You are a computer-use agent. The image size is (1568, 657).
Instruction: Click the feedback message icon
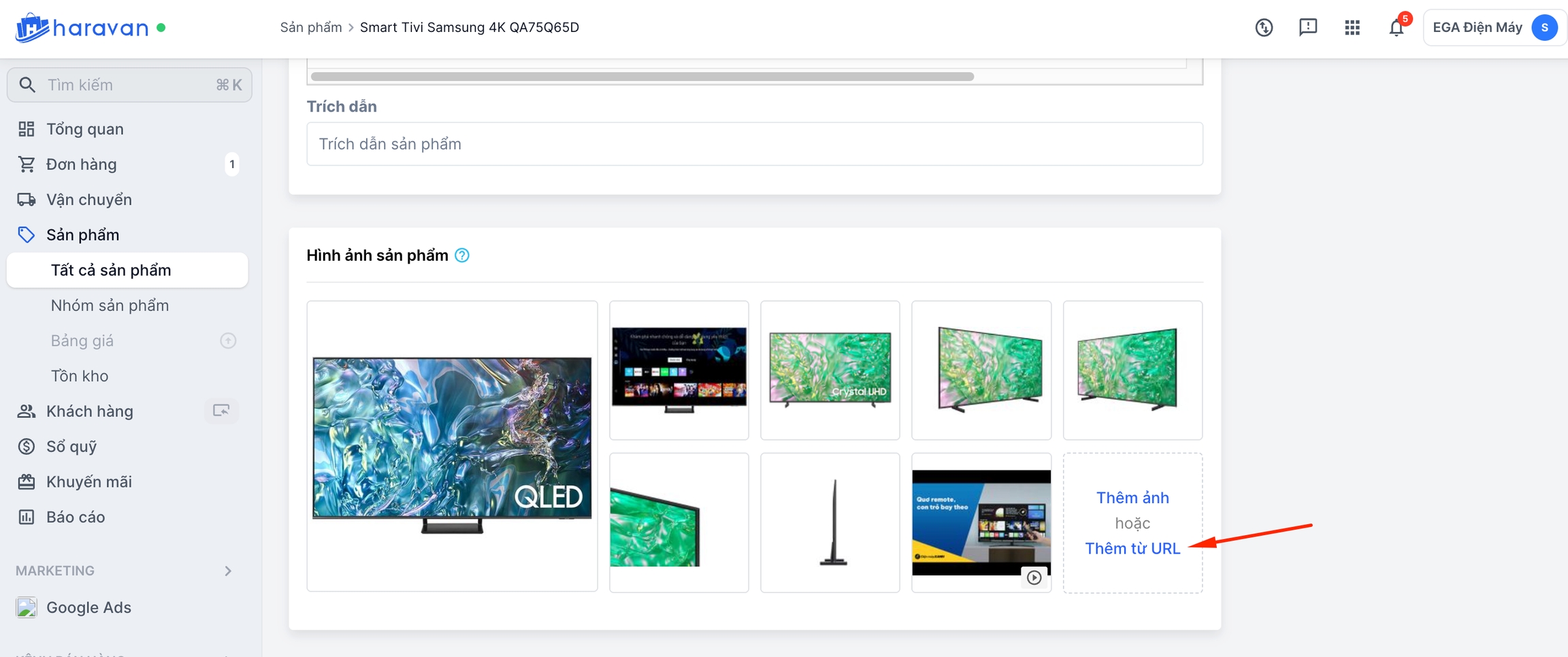point(1307,27)
